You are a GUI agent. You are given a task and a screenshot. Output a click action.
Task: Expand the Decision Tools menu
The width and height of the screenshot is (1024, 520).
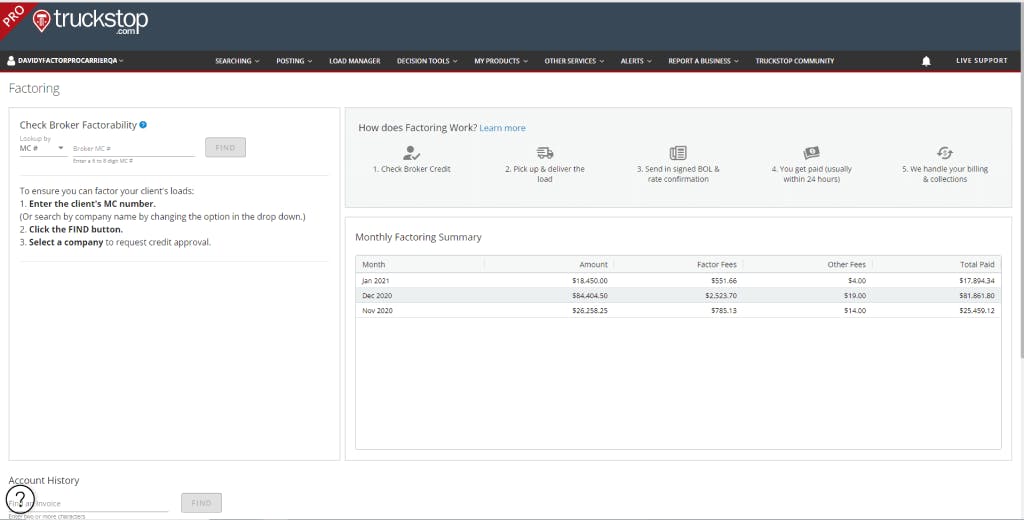(427, 61)
